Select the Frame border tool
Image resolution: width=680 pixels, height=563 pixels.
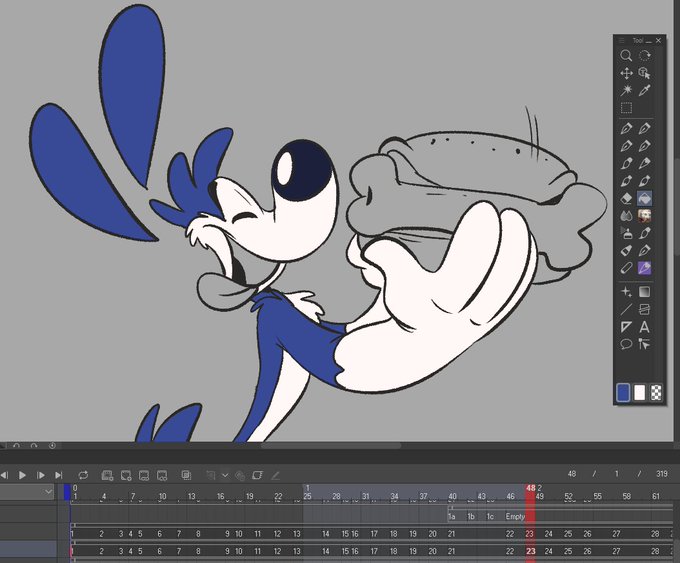[x=644, y=309]
